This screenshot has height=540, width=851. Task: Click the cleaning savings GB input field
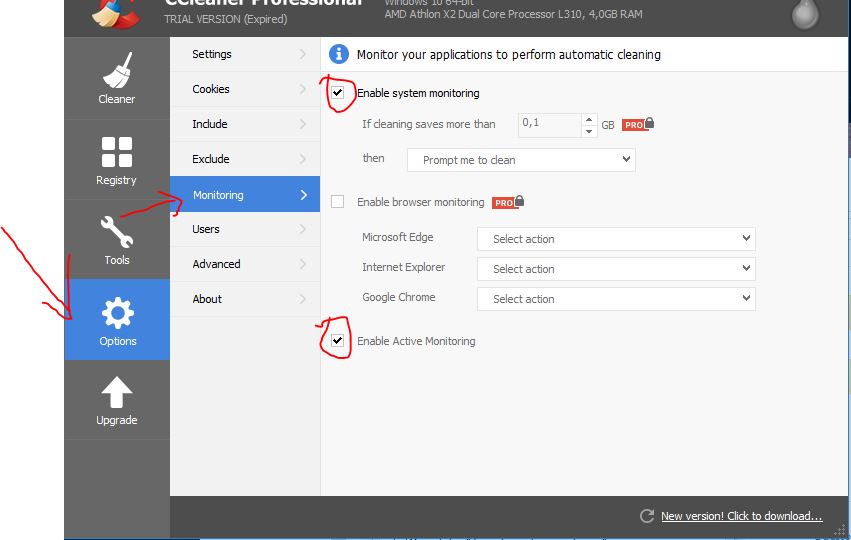coord(548,125)
